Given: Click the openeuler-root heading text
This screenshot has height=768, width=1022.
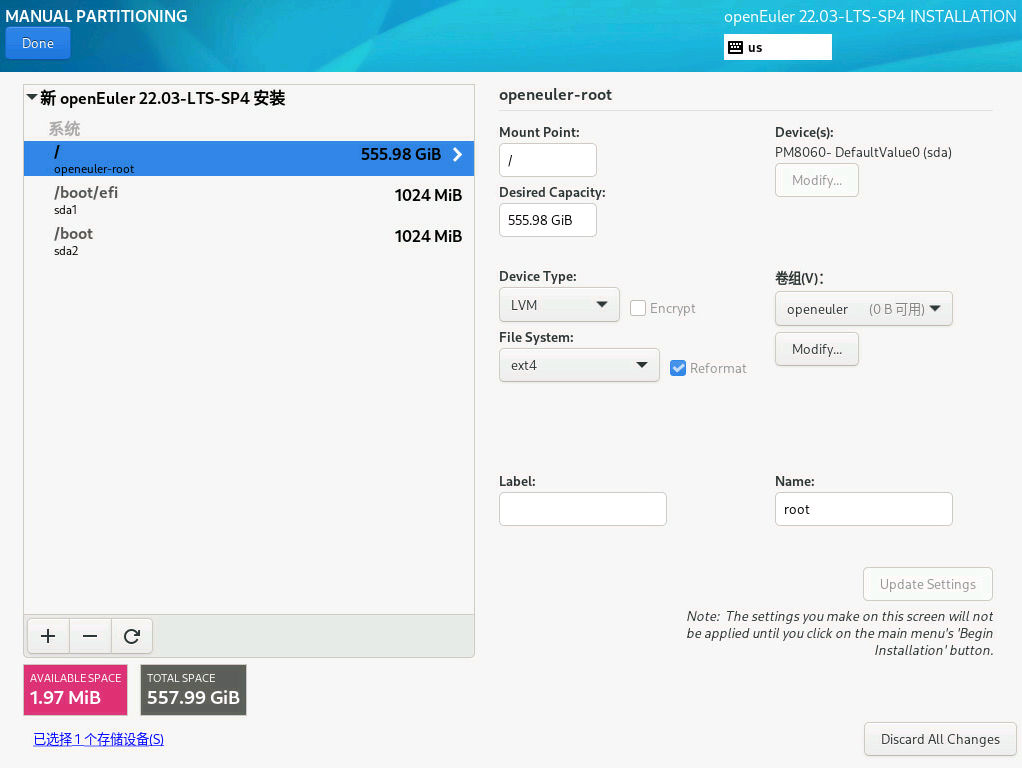Looking at the screenshot, I should pyautogui.click(x=555, y=95).
